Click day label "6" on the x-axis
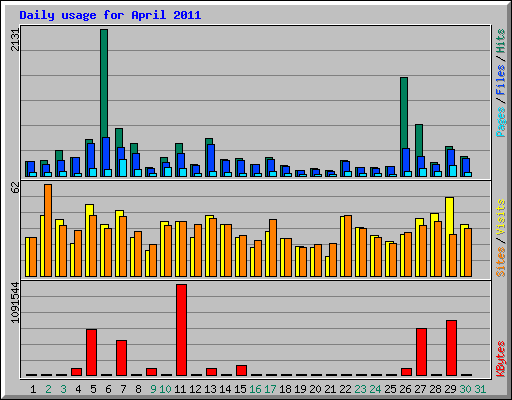The height and width of the screenshot is (400, 512). point(108,389)
